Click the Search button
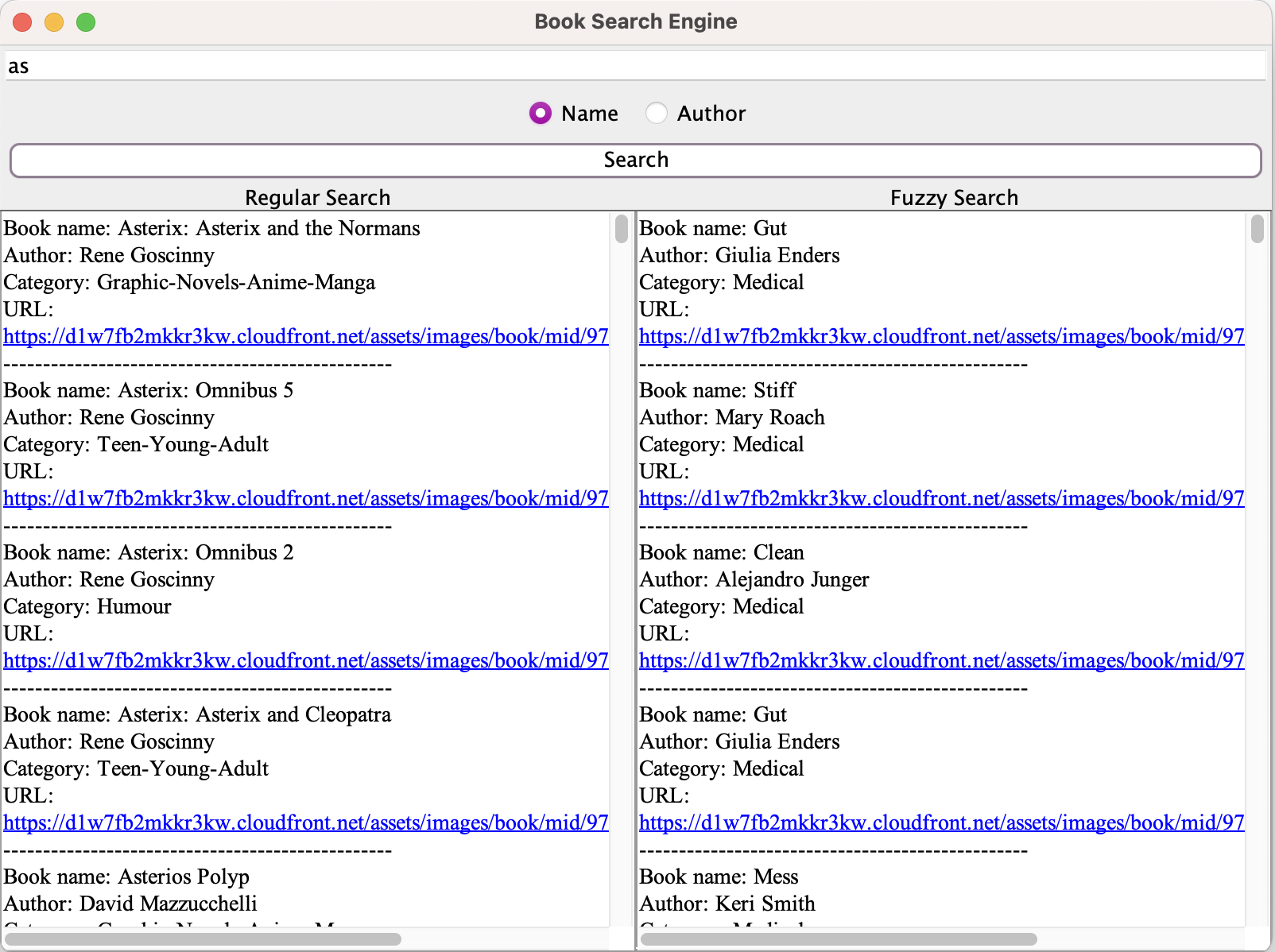This screenshot has width=1275, height=952. pyautogui.click(x=636, y=160)
